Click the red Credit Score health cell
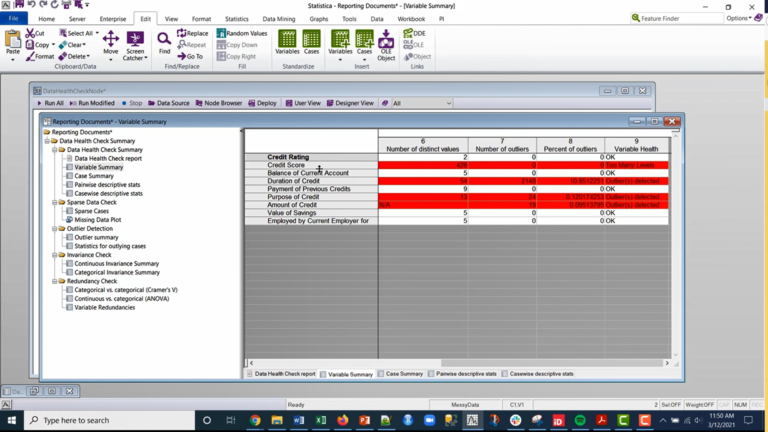Screen dimensions: 768x432 [636, 165]
